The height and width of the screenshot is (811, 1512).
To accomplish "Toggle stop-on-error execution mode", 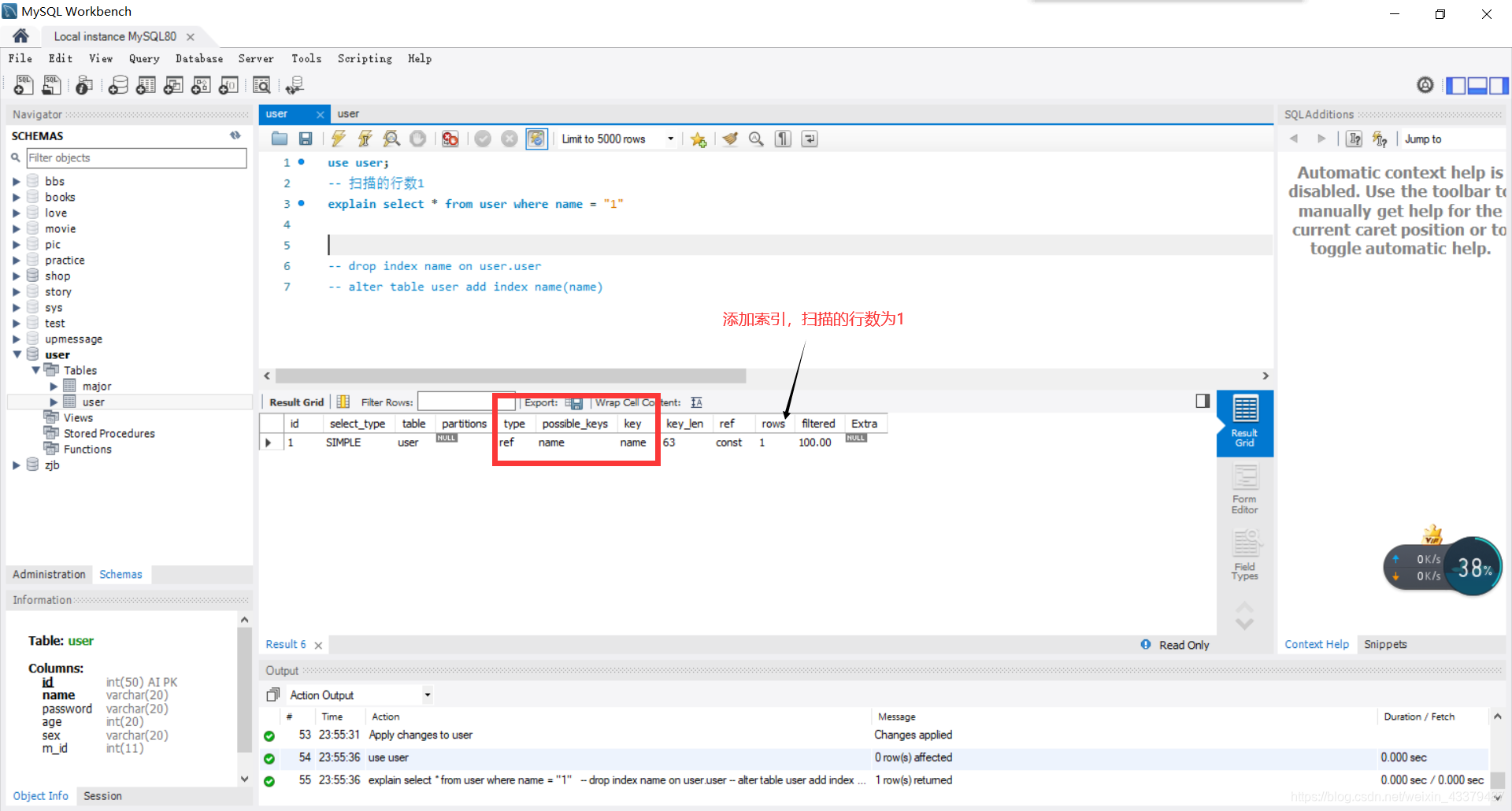I will (450, 139).
